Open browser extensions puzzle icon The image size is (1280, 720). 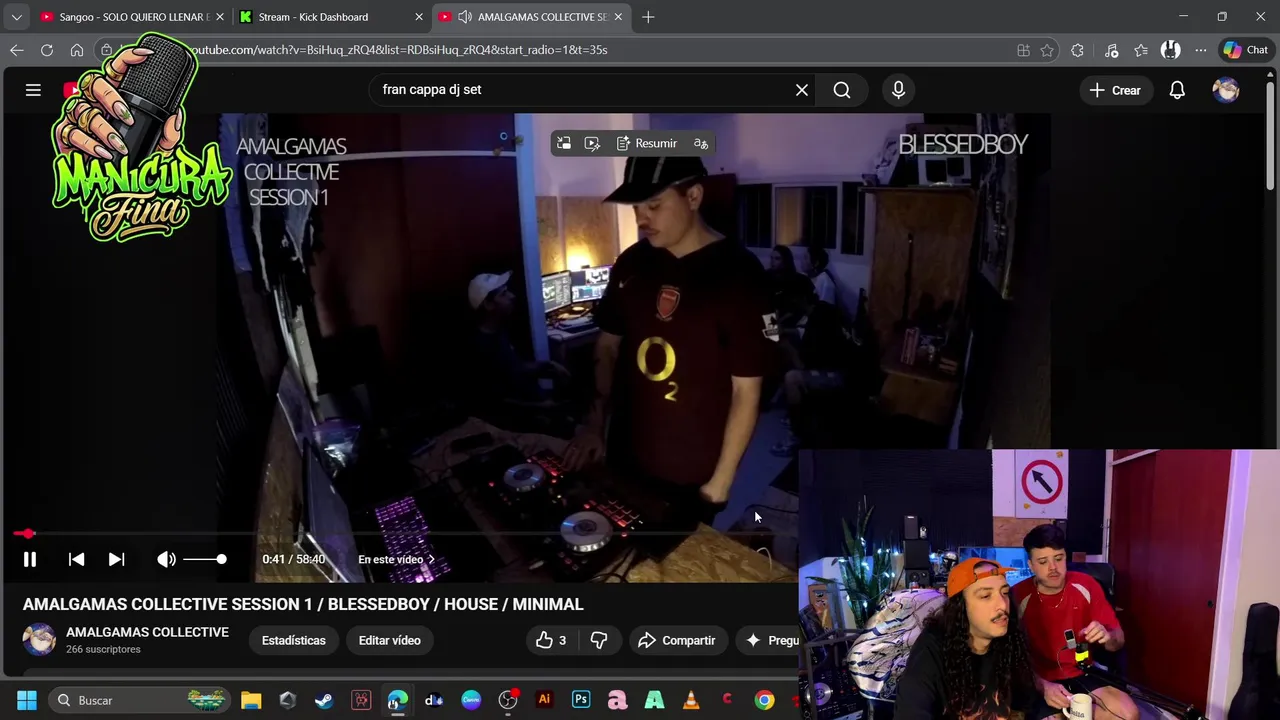[x=1077, y=50]
